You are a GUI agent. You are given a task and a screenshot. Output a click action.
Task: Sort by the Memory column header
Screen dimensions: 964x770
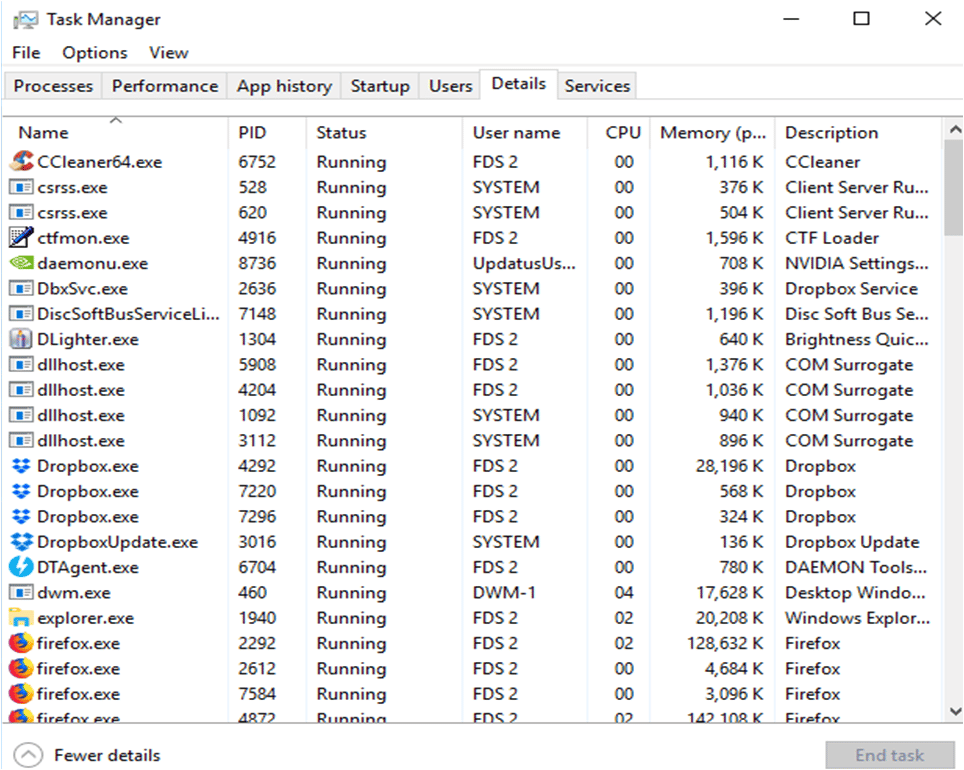(x=713, y=132)
